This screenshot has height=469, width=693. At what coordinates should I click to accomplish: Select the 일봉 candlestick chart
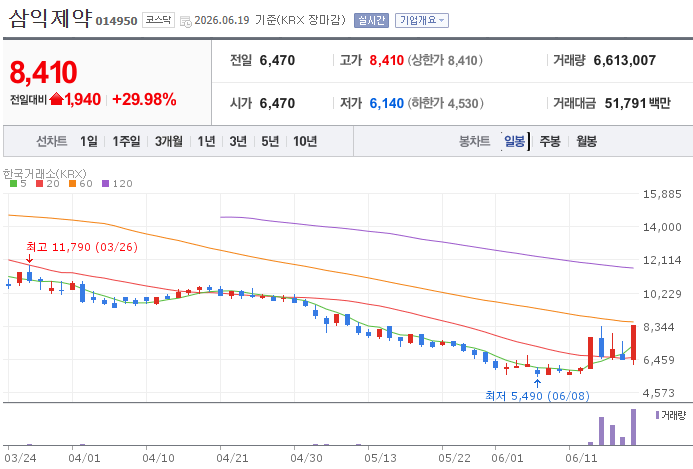[x=514, y=141]
